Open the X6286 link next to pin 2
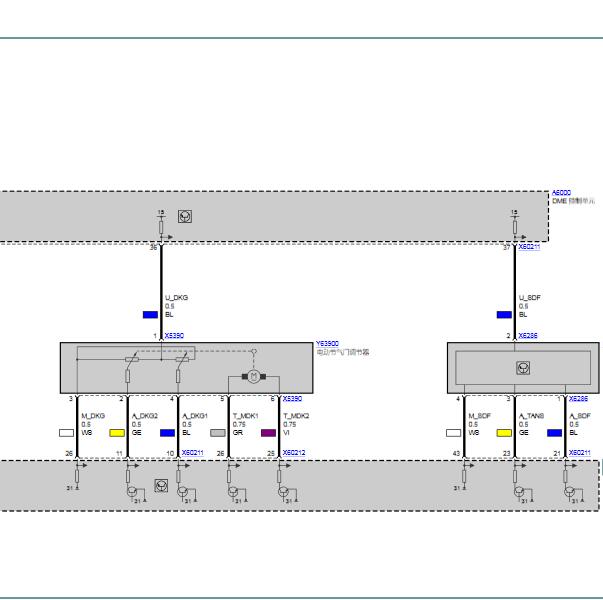This screenshot has width=603, height=600. coord(528,336)
